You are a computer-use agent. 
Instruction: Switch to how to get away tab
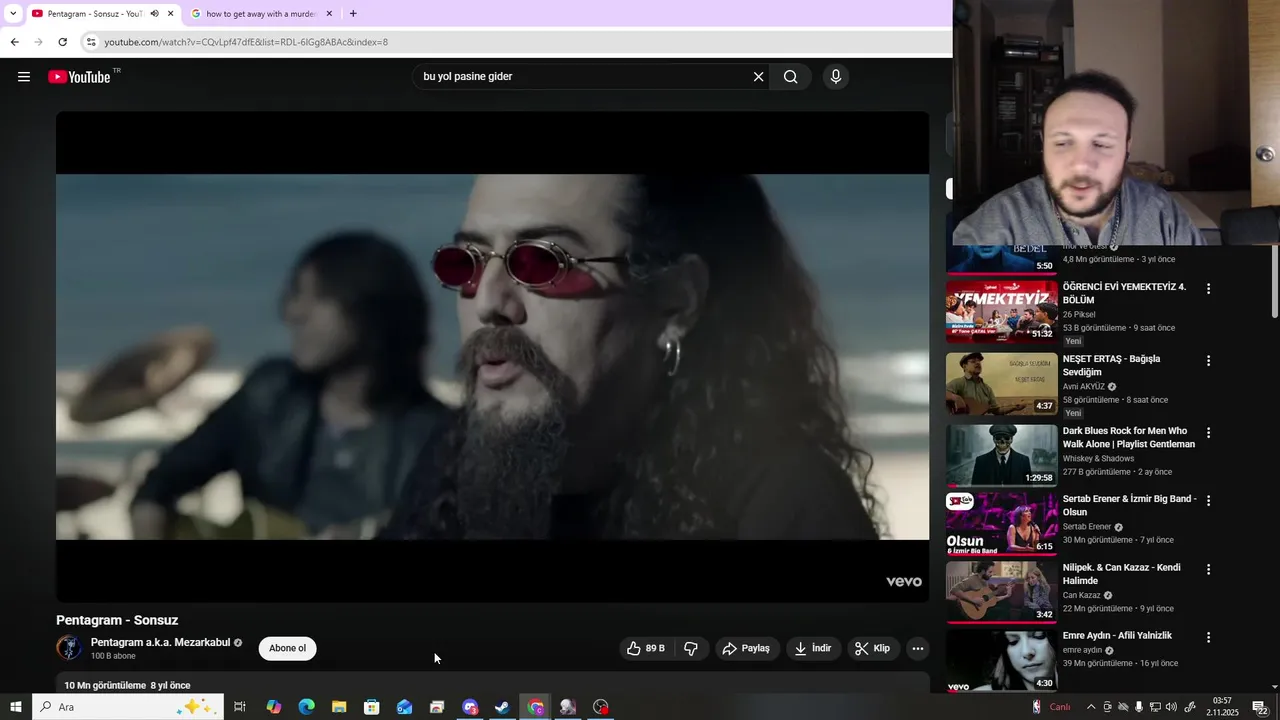[x=260, y=14]
